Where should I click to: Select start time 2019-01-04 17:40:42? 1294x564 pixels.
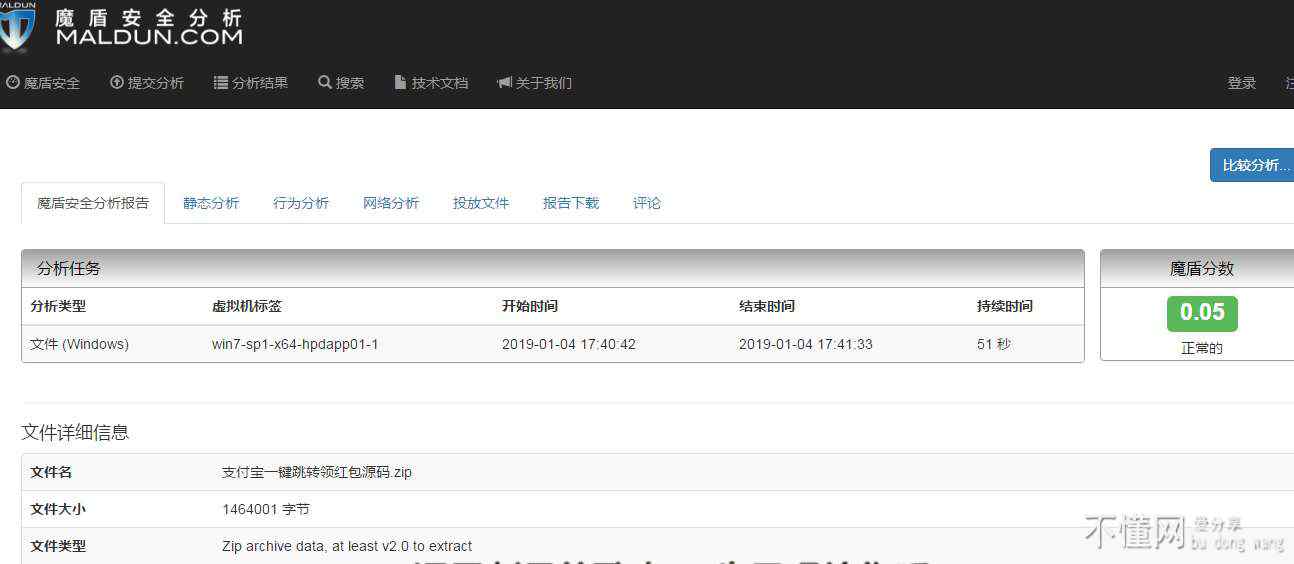[x=569, y=344]
